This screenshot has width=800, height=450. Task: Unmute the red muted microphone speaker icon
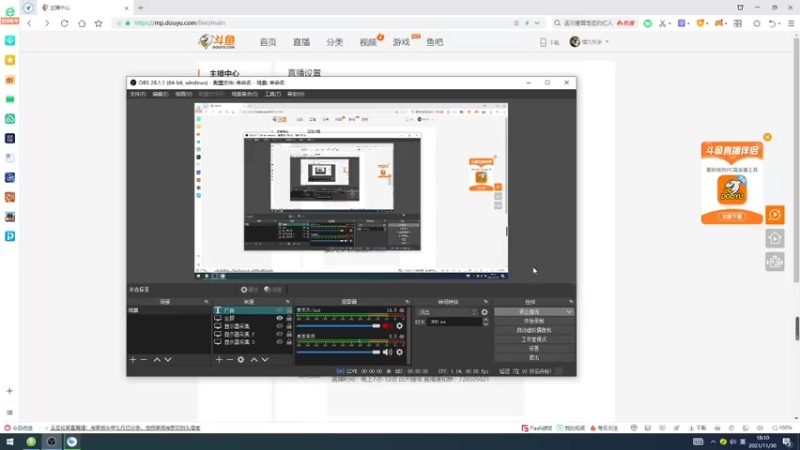pos(387,326)
